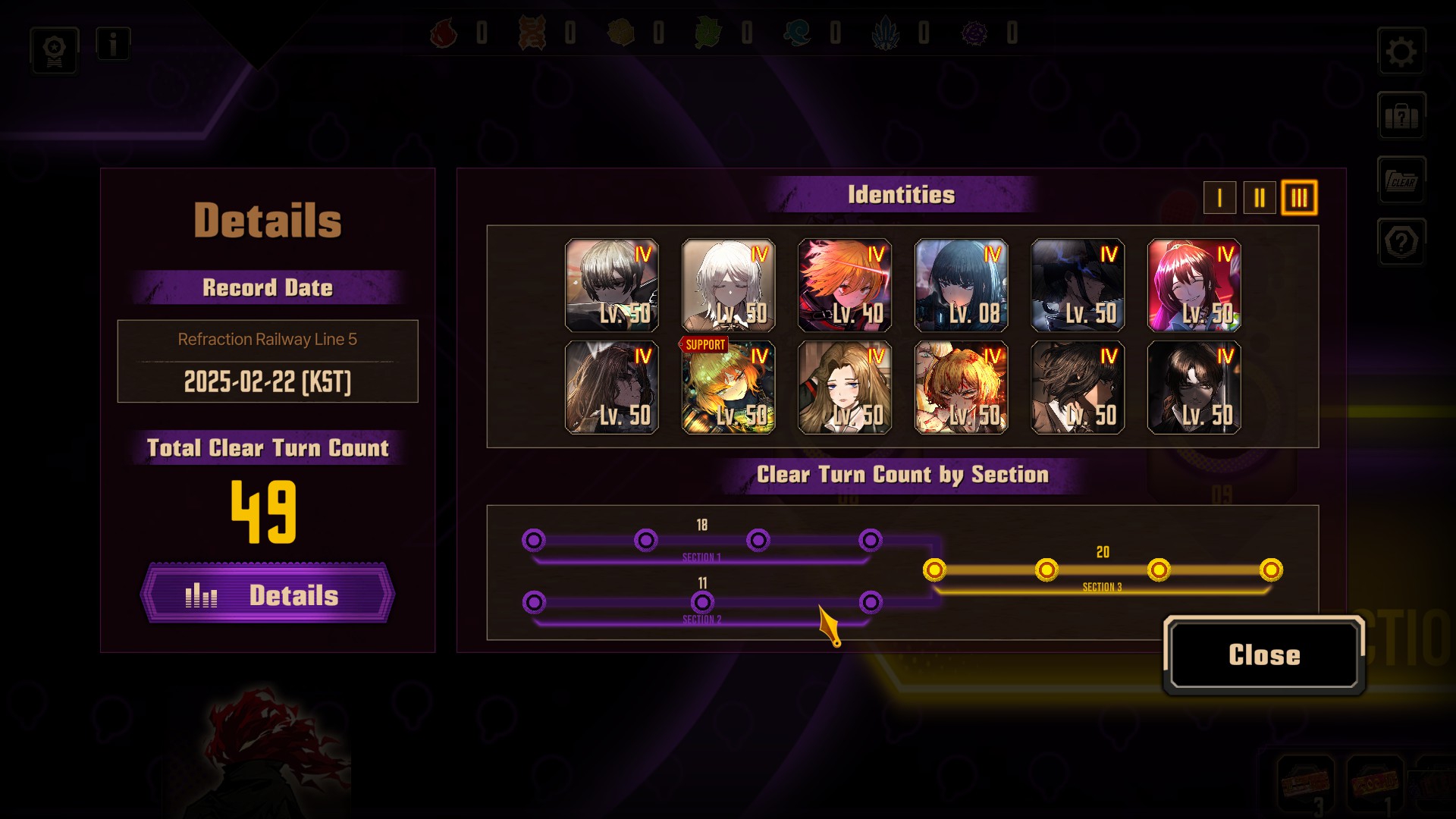
Task: Click last yellow node of Section 3
Action: tap(1271, 570)
